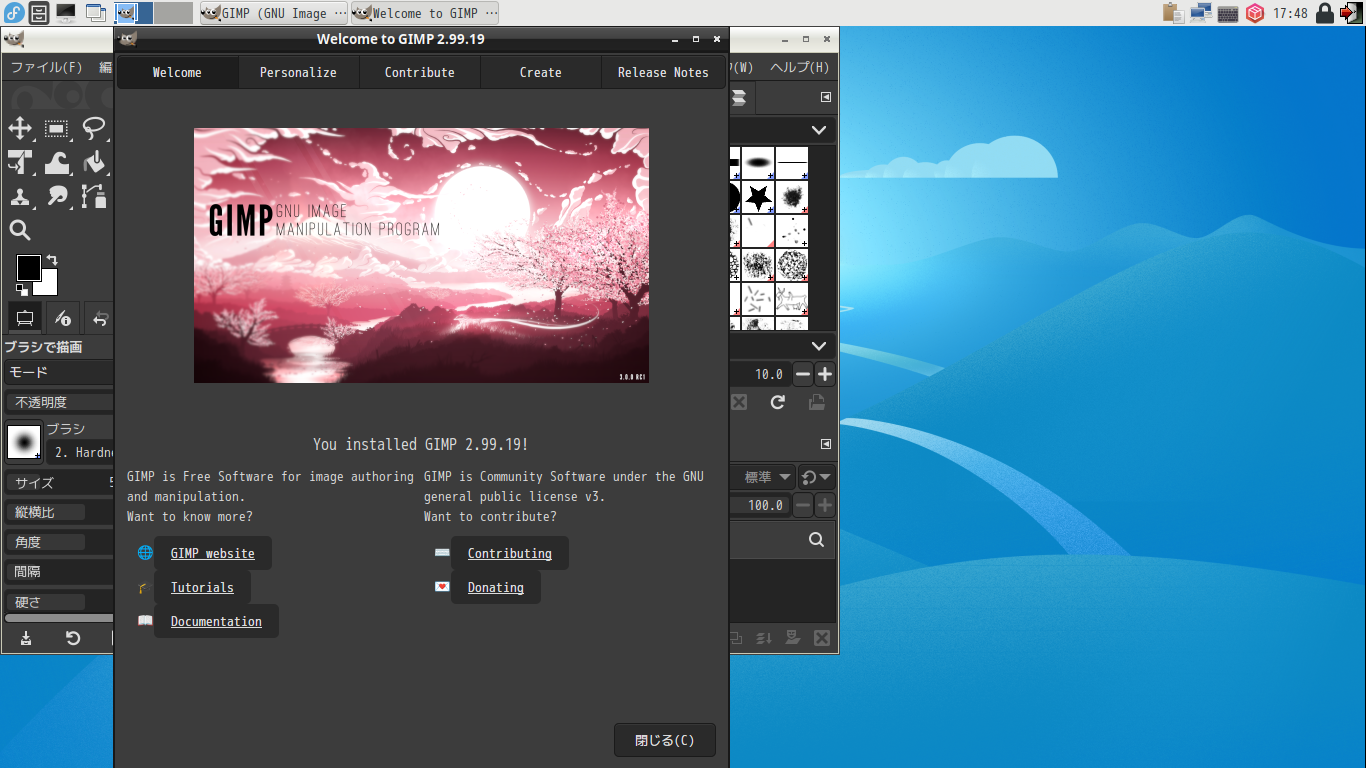Switch to GIMP (GNU Image taskbar window
This screenshot has height=768, width=1366.
coord(275,13)
